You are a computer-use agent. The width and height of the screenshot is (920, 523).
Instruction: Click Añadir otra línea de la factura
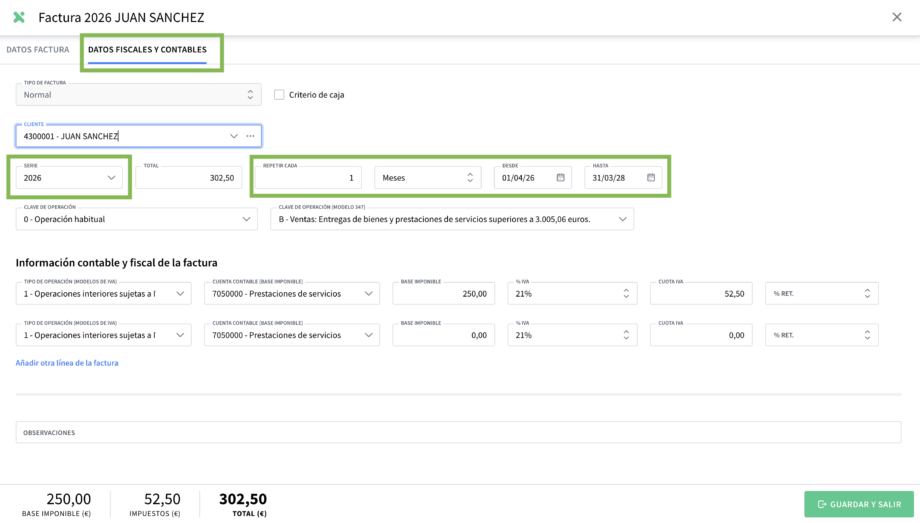point(67,363)
